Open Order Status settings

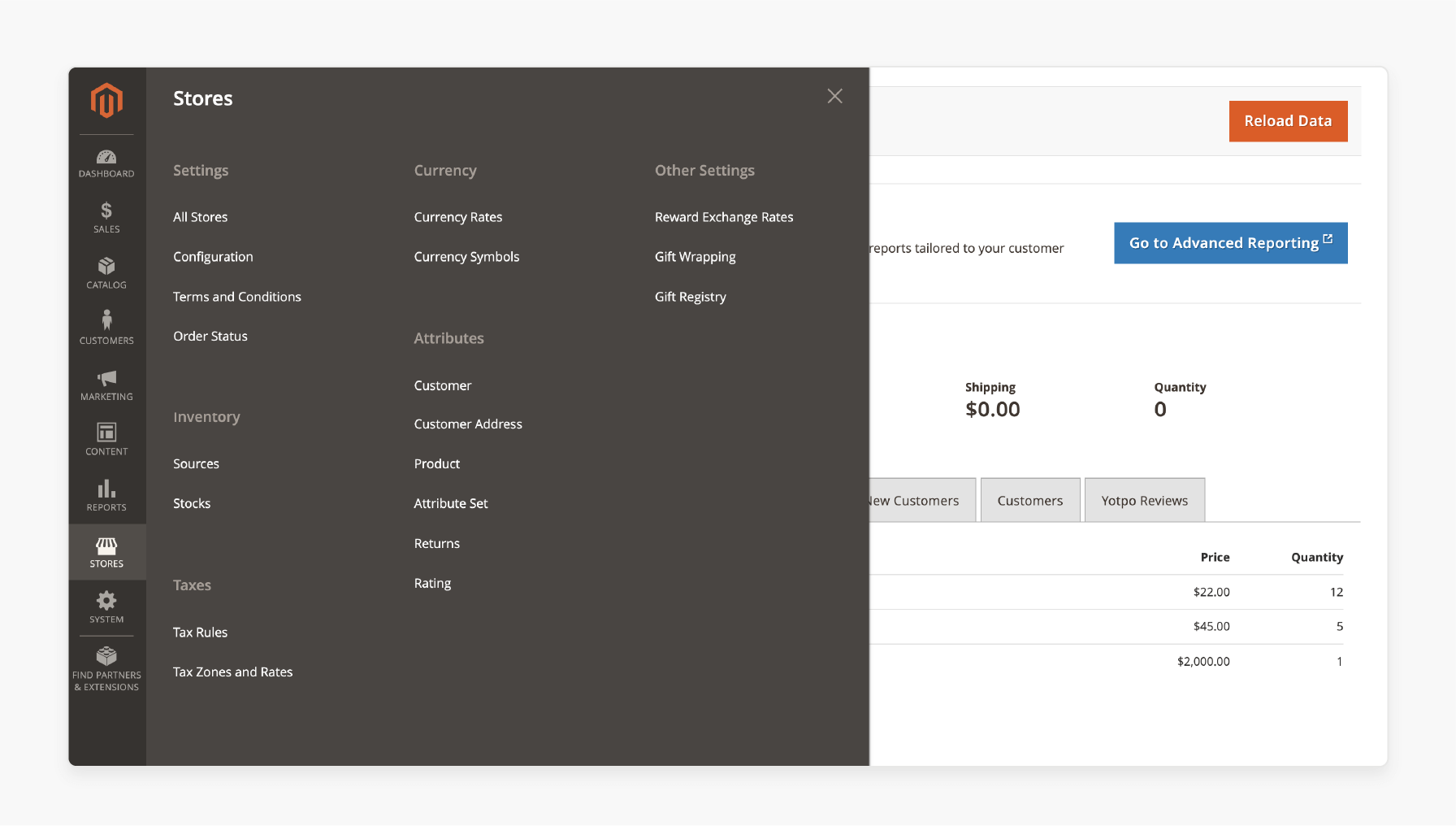(x=210, y=337)
